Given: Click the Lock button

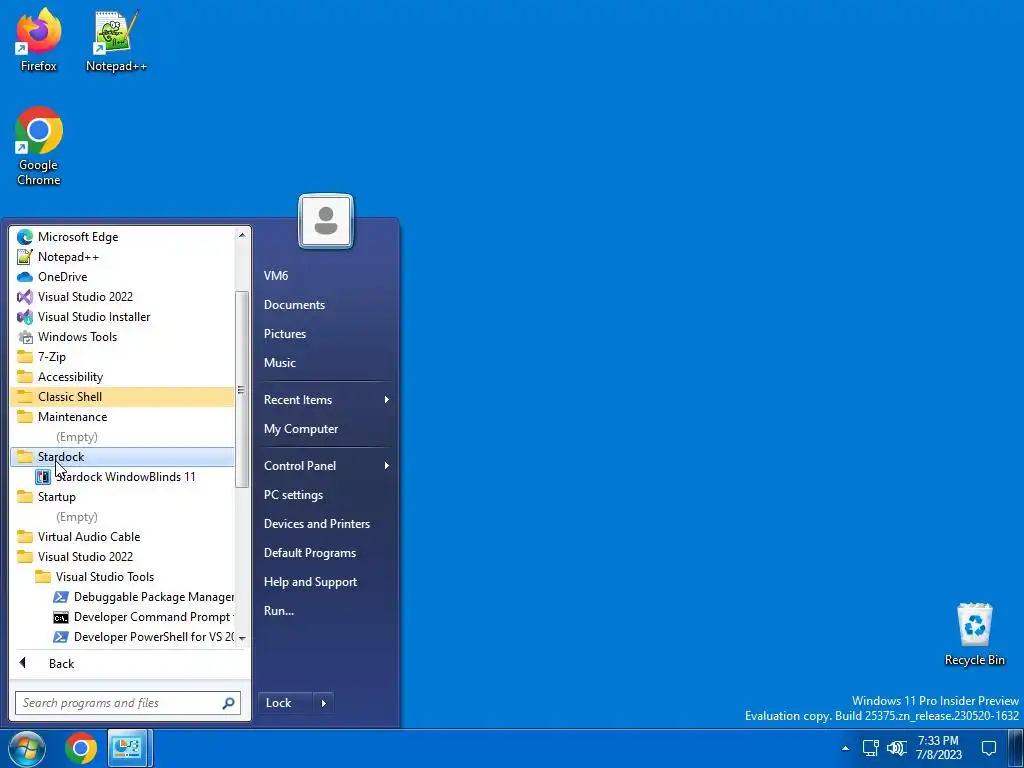Looking at the screenshot, I should tap(286, 703).
